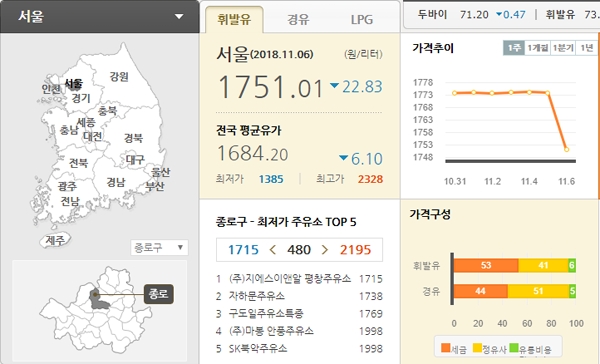Select 서울 on the Korea map

tap(73, 83)
